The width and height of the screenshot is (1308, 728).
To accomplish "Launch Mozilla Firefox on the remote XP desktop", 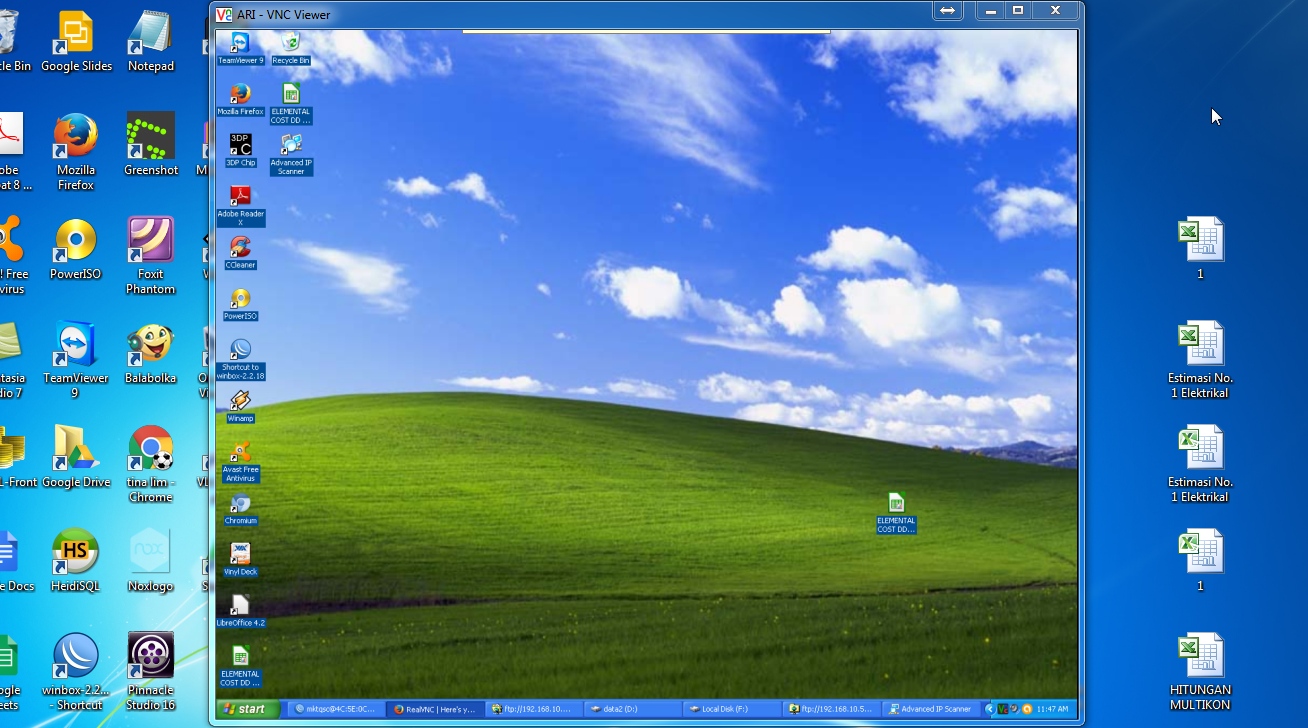I will coord(240,99).
